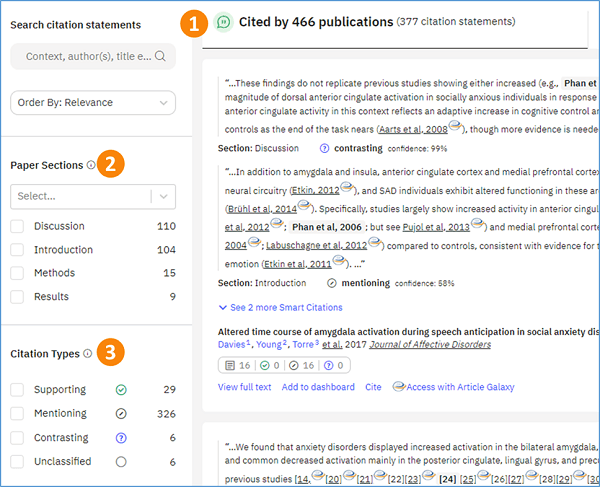Screen dimensions: 600x487
Task: Enable the Mentioning citation type filter
Action: click(x=17, y=414)
